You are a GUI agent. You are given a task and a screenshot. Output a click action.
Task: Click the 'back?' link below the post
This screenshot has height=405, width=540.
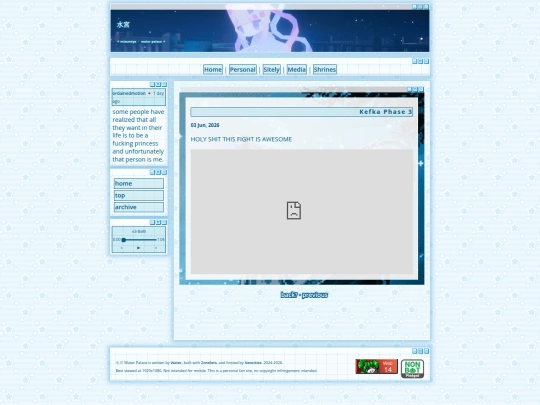(289, 295)
